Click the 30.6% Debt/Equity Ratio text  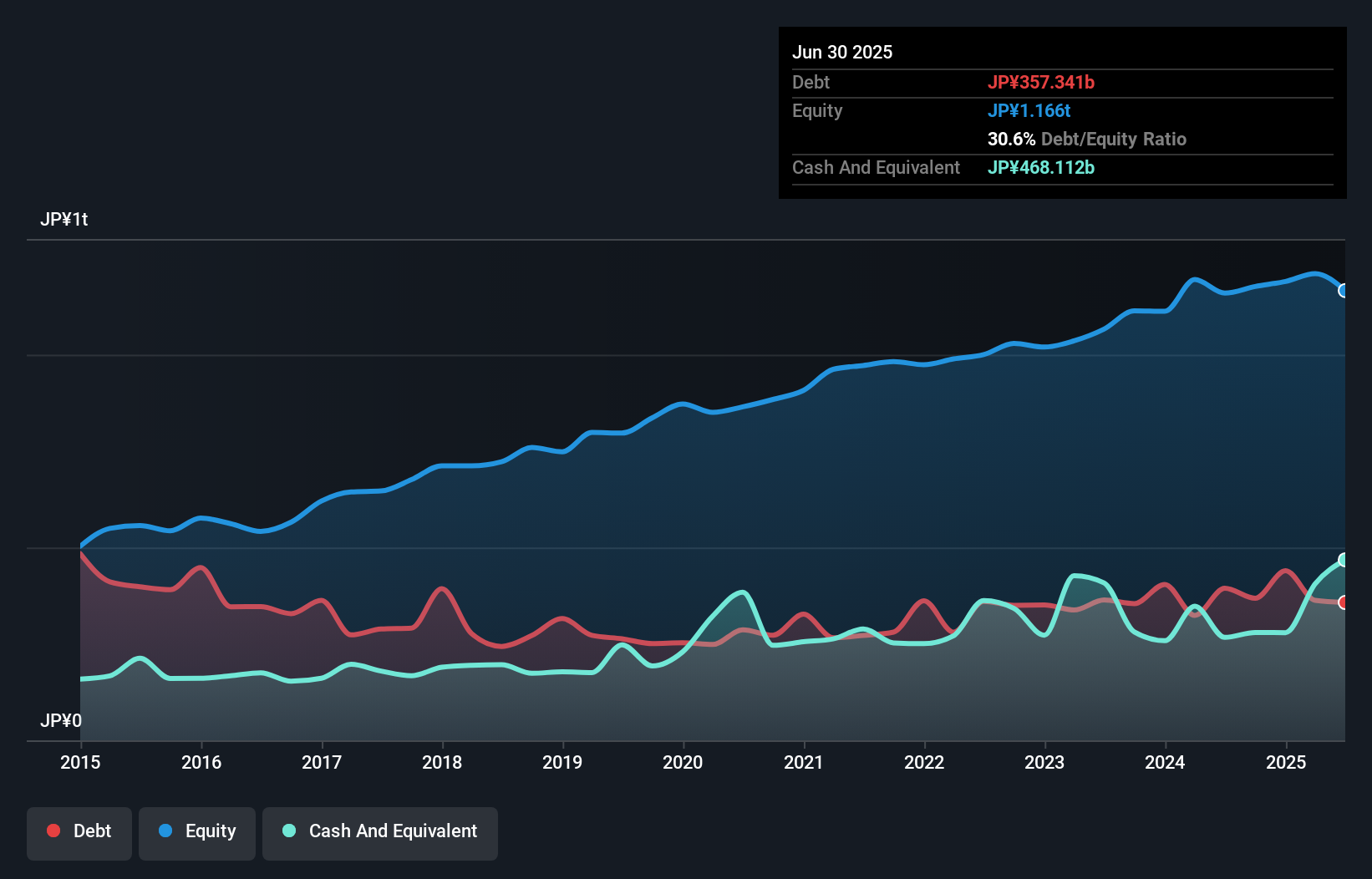click(x=1086, y=139)
